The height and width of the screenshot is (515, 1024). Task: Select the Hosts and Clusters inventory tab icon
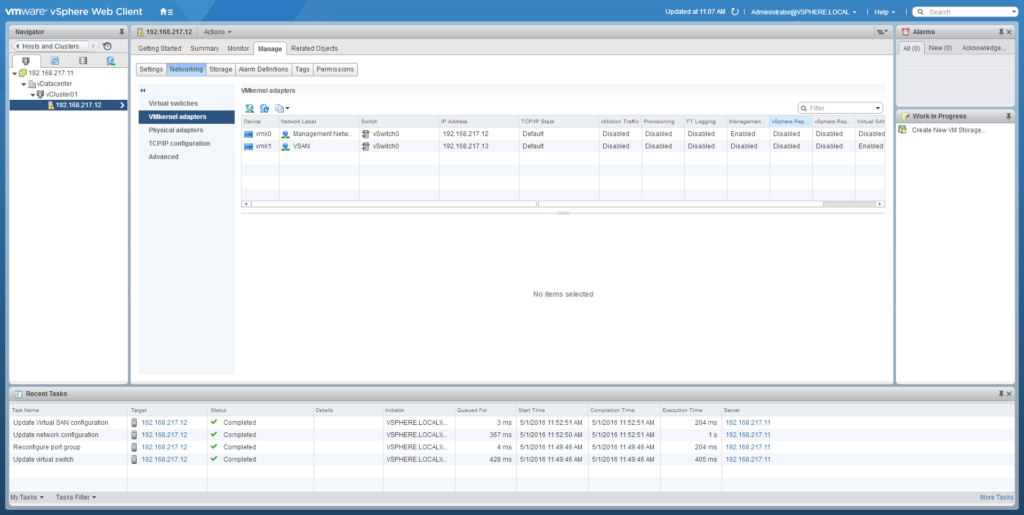25,61
